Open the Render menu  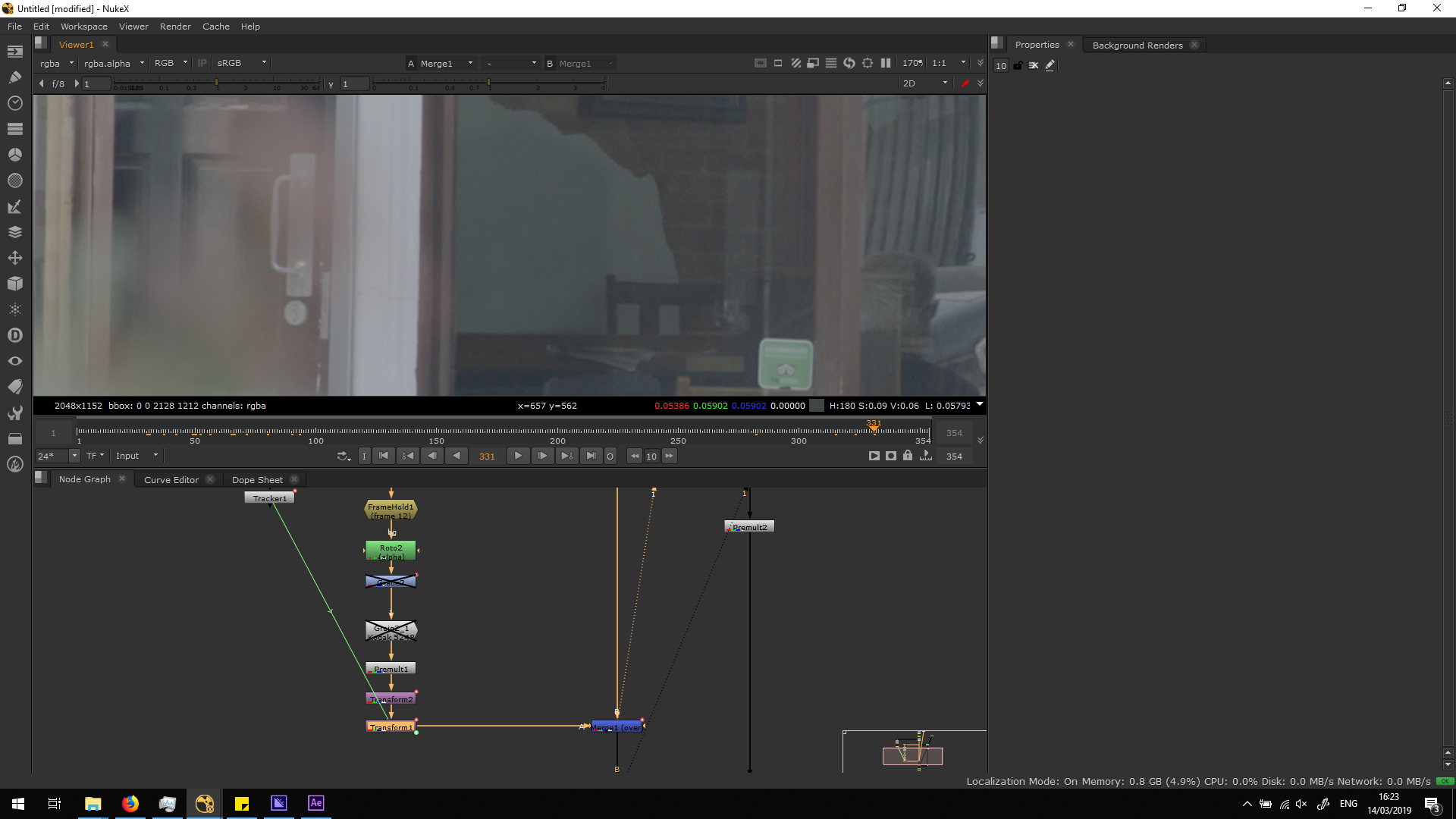[175, 27]
